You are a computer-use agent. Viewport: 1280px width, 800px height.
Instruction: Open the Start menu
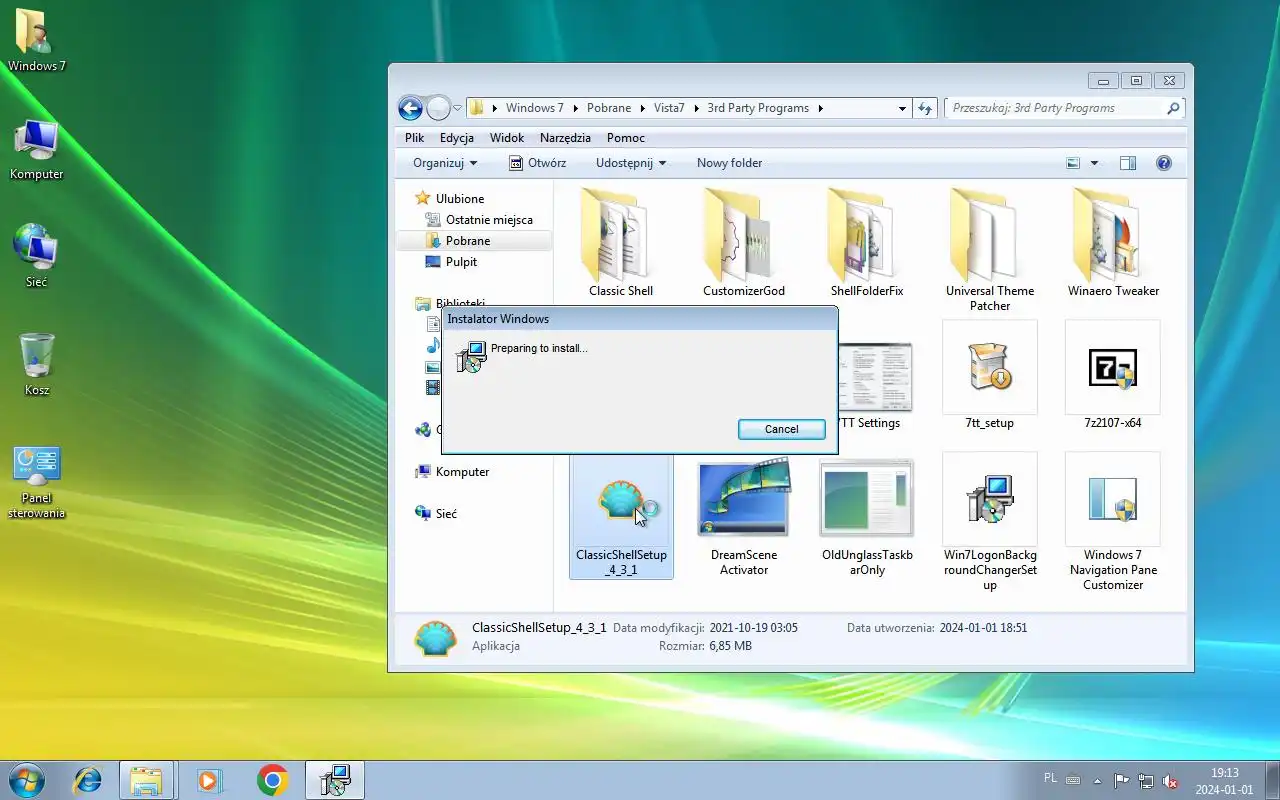(x=25, y=780)
